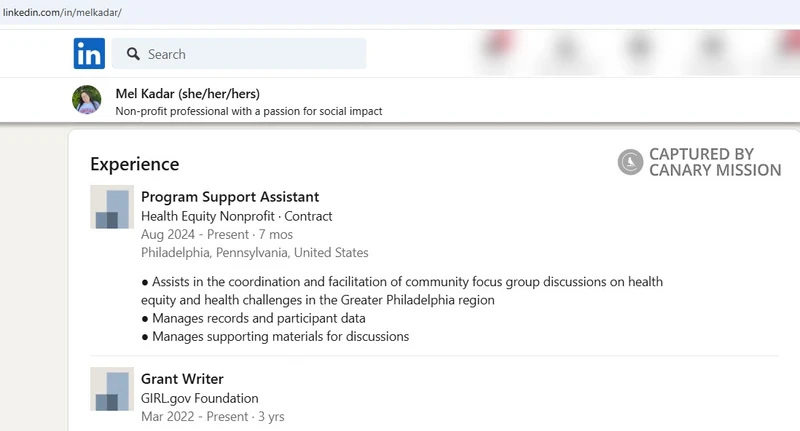
Task: Visit the GIRL.gov Foundation company name
Action: 199,398
